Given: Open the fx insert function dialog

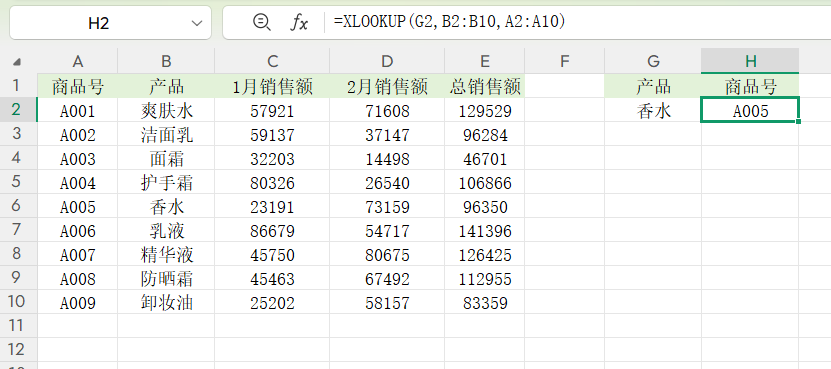Looking at the screenshot, I should [299, 22].
